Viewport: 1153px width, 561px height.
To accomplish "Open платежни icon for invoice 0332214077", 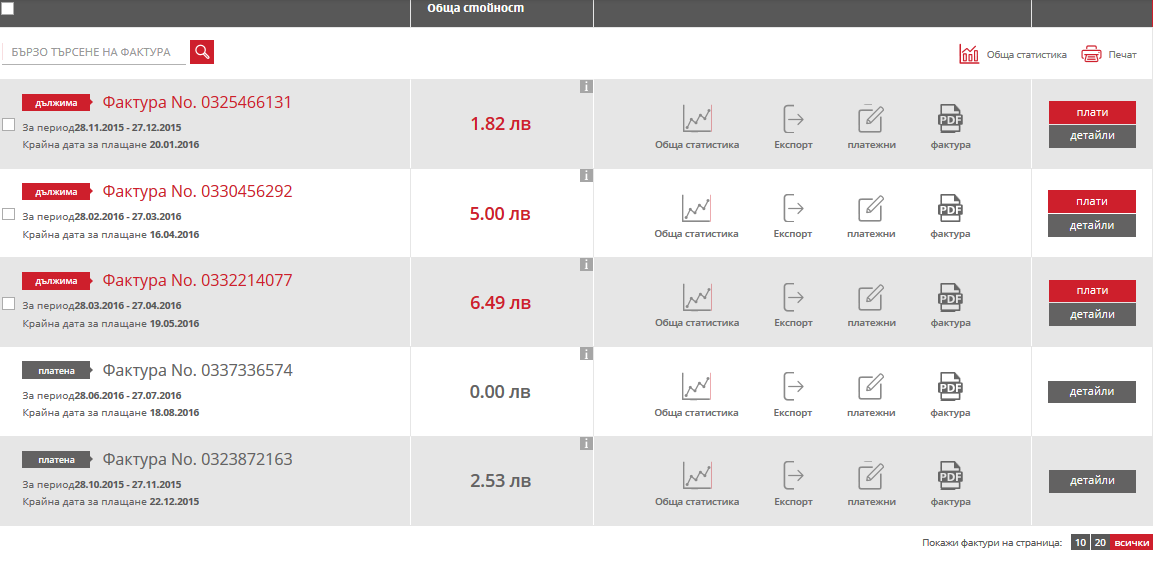I will click(871, 297).
